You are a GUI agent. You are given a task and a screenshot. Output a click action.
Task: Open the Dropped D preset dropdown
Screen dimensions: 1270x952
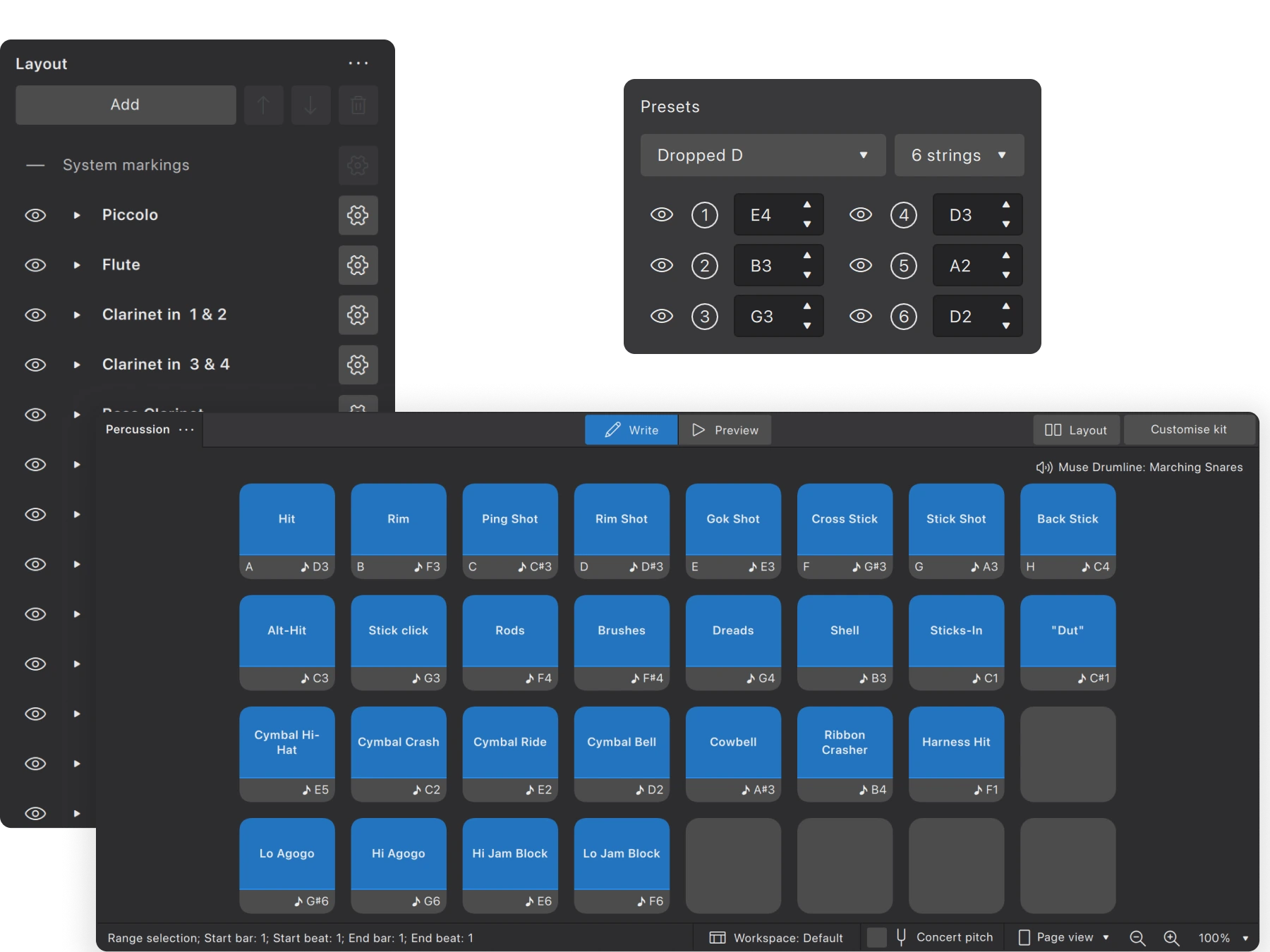763,155
